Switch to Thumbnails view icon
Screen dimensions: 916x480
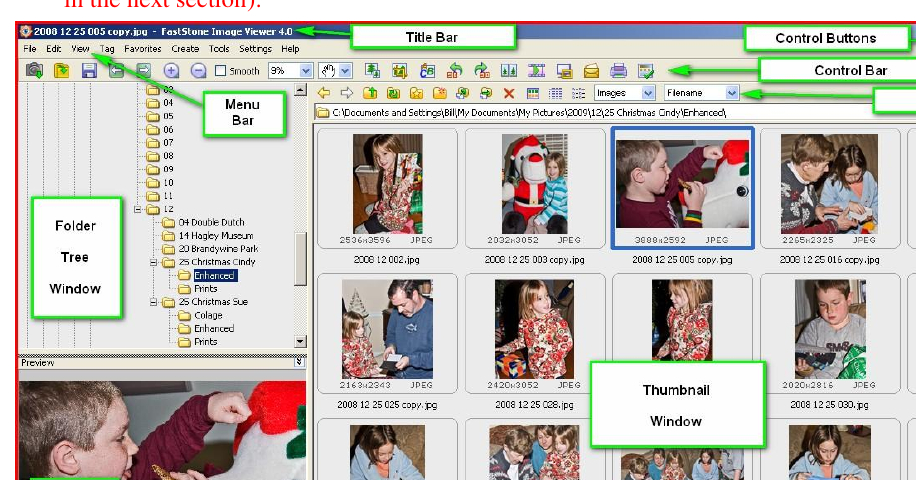pyautogui.click(x=532, y=93)
